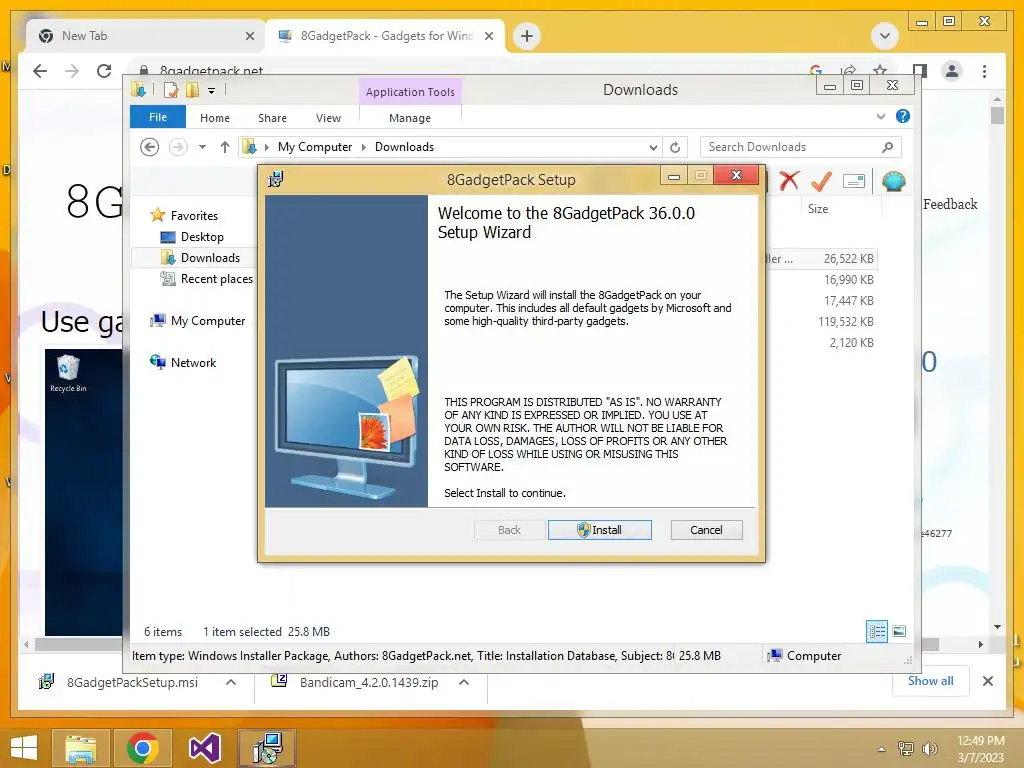This screenshot has width=1024, height=768.
Task: Expand the Explorer ribbon chevron
Action: (x=880, y=116)
